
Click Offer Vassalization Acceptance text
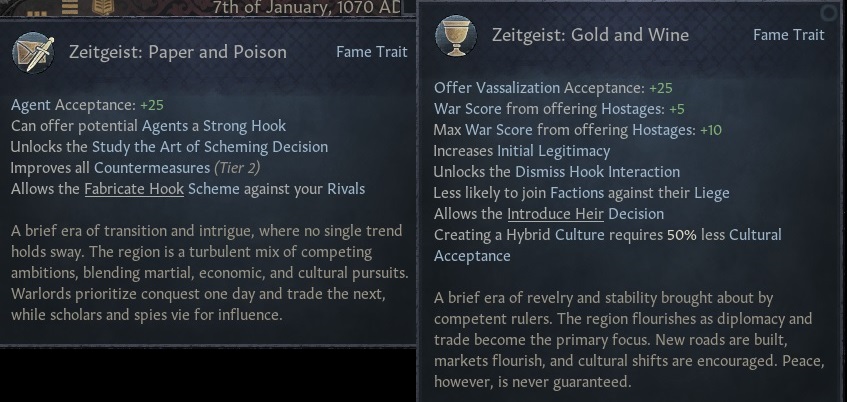[x=539, y=87]
